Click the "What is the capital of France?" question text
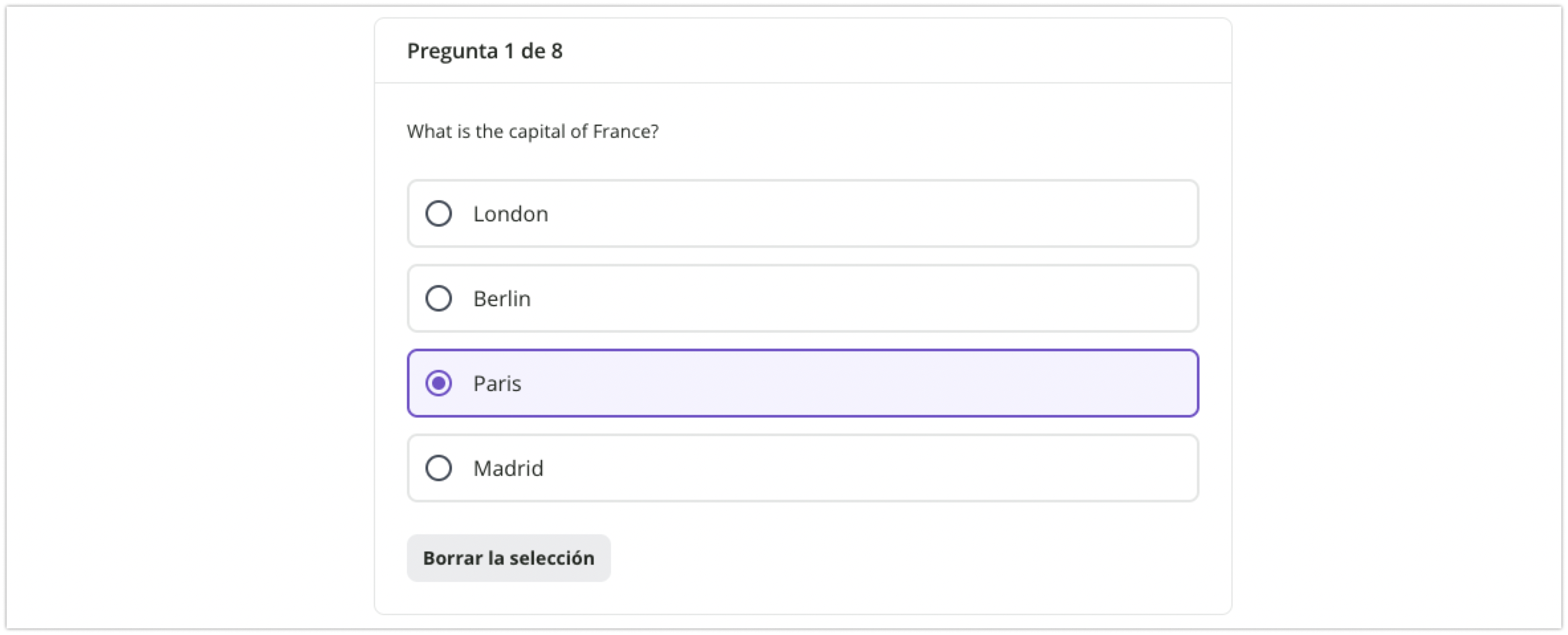 [532, 131]
